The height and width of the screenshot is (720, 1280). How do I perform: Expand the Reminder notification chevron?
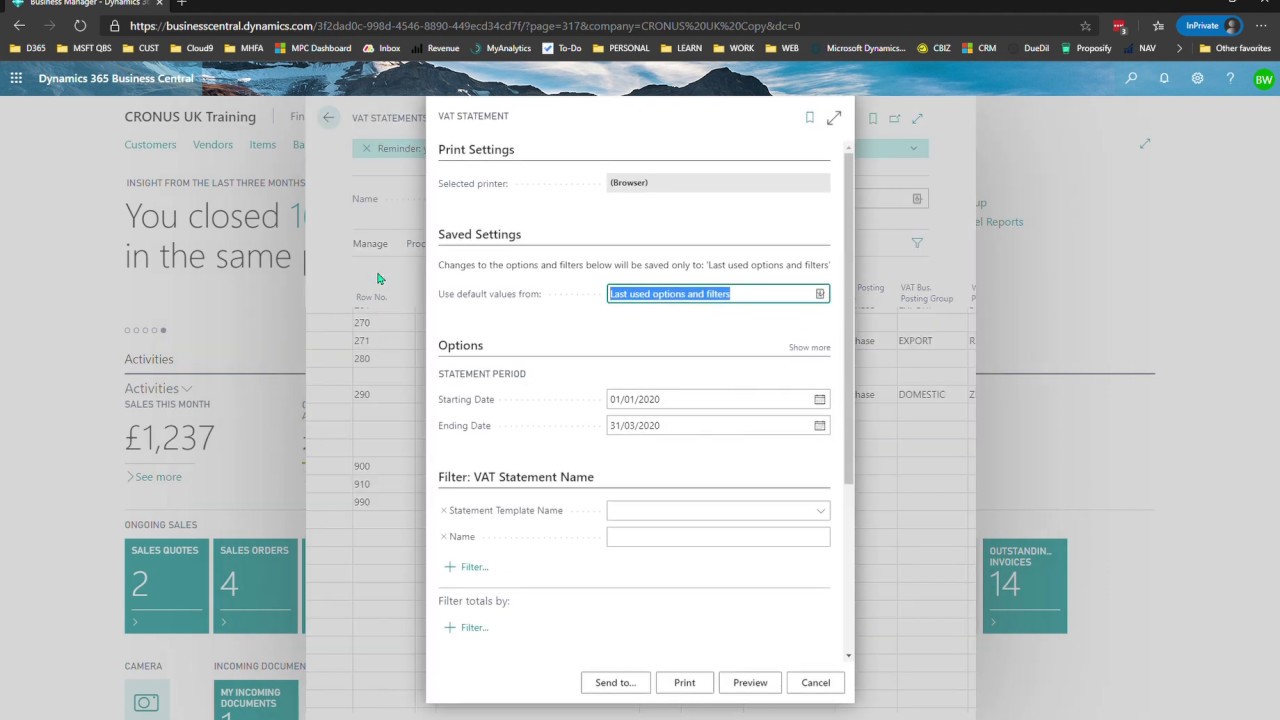pos(913,148)
